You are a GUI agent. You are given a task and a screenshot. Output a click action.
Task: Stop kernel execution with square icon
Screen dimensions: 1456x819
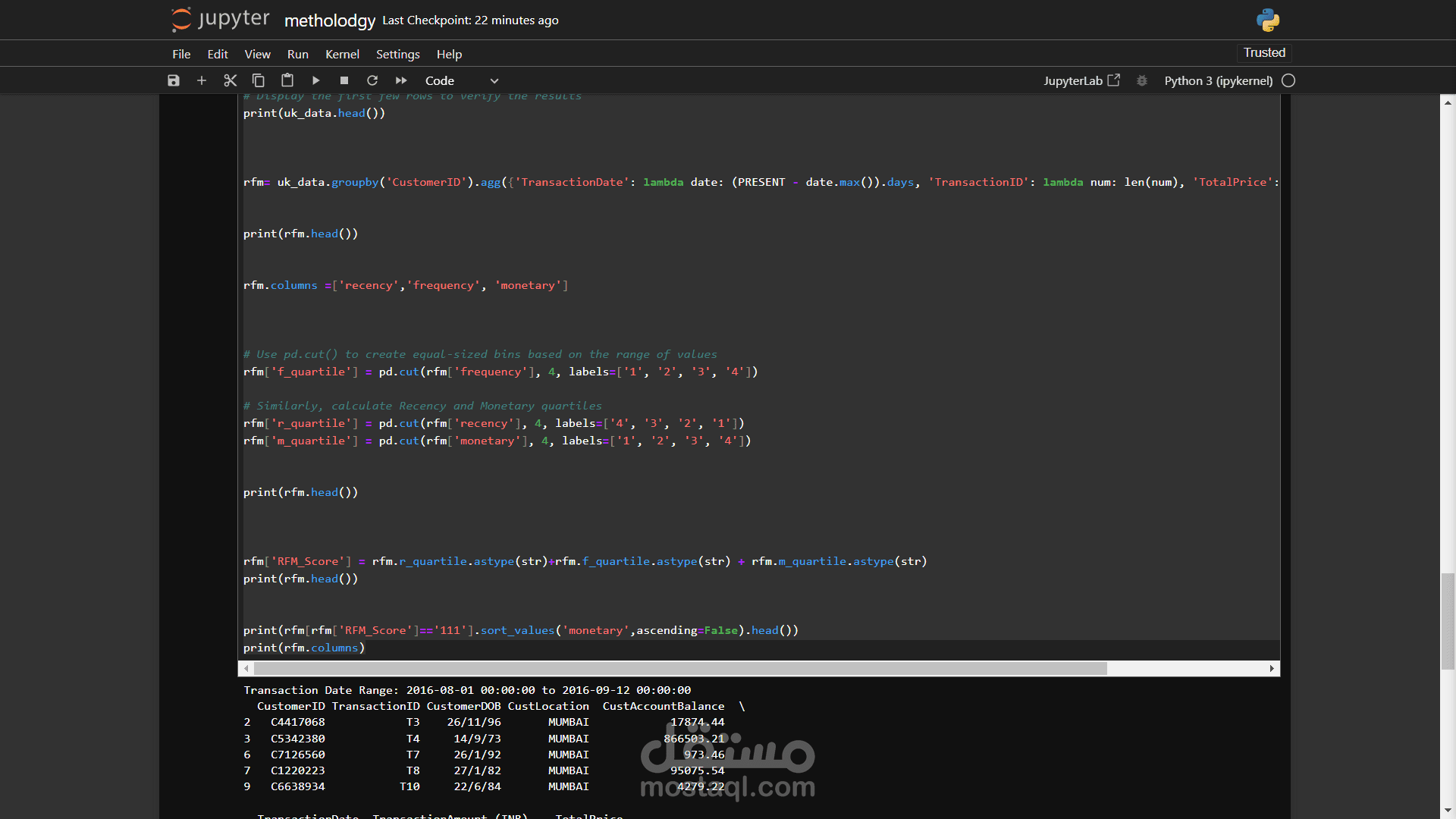(x=344, y=80)
